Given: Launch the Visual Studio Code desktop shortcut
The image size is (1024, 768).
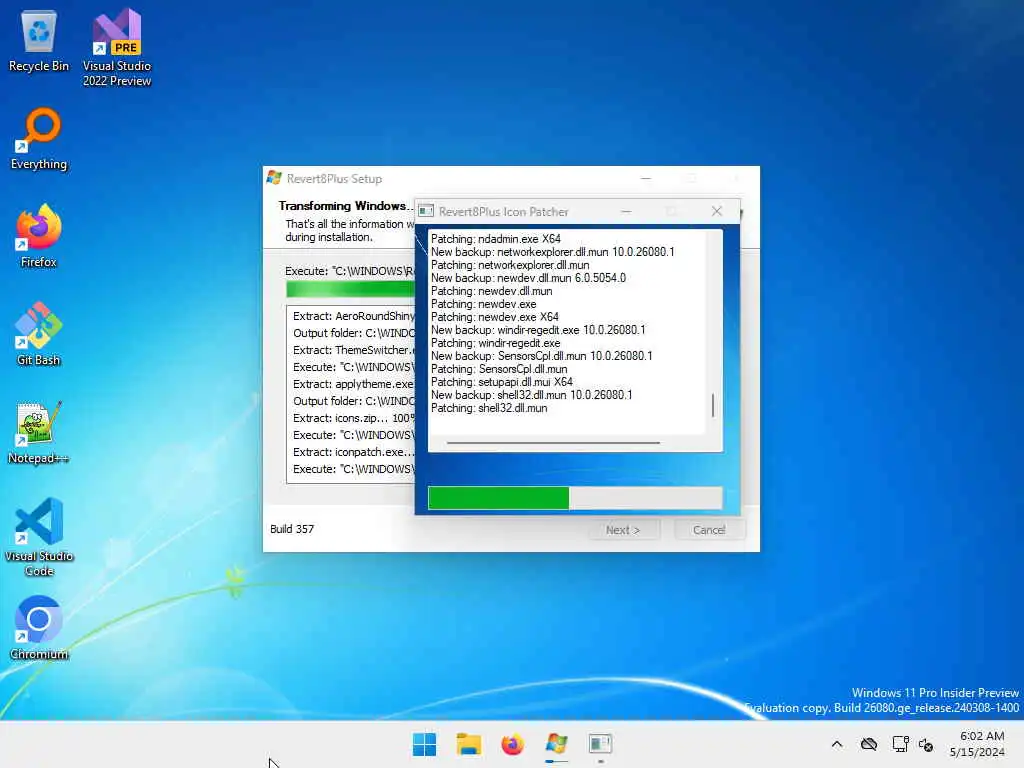Looking at the screenshot, I should point(39,537).
